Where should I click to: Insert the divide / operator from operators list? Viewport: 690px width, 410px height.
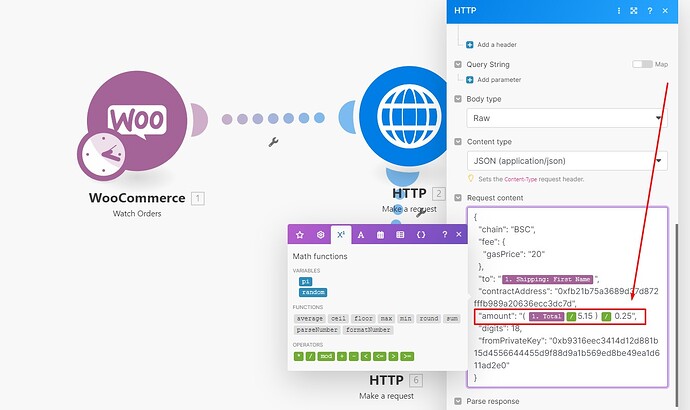pos(310,356)
